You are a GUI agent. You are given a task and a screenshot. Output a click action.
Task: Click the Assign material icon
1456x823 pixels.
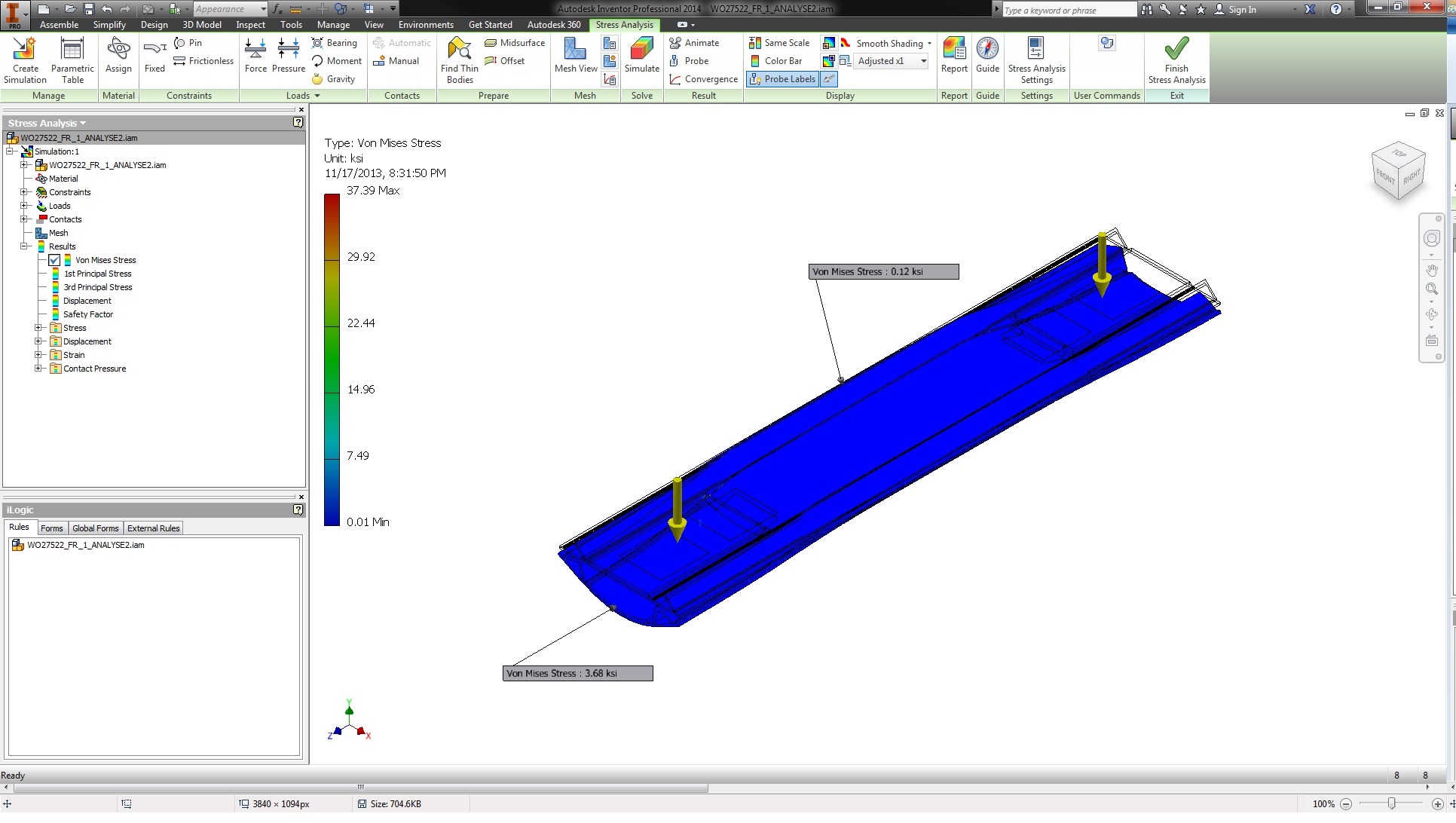click(x=118, y=50)
